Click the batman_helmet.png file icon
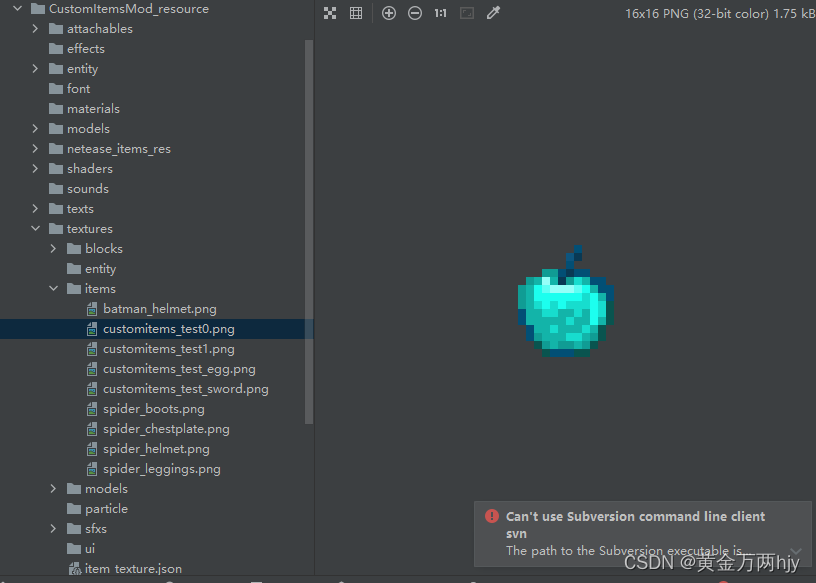The image size is (816, 583). [x=92, y=309]
